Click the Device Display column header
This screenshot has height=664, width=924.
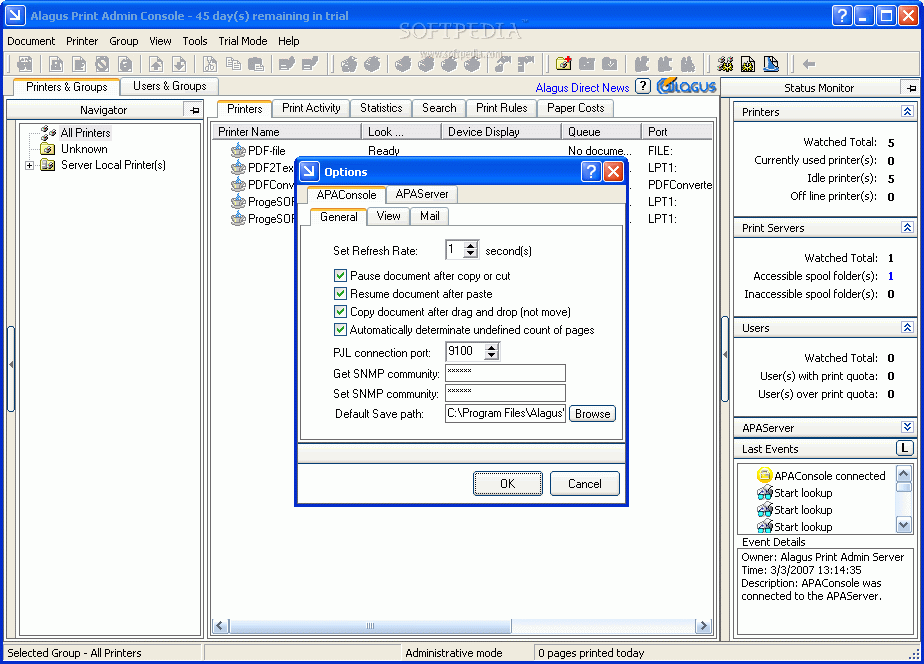point(501,132)
